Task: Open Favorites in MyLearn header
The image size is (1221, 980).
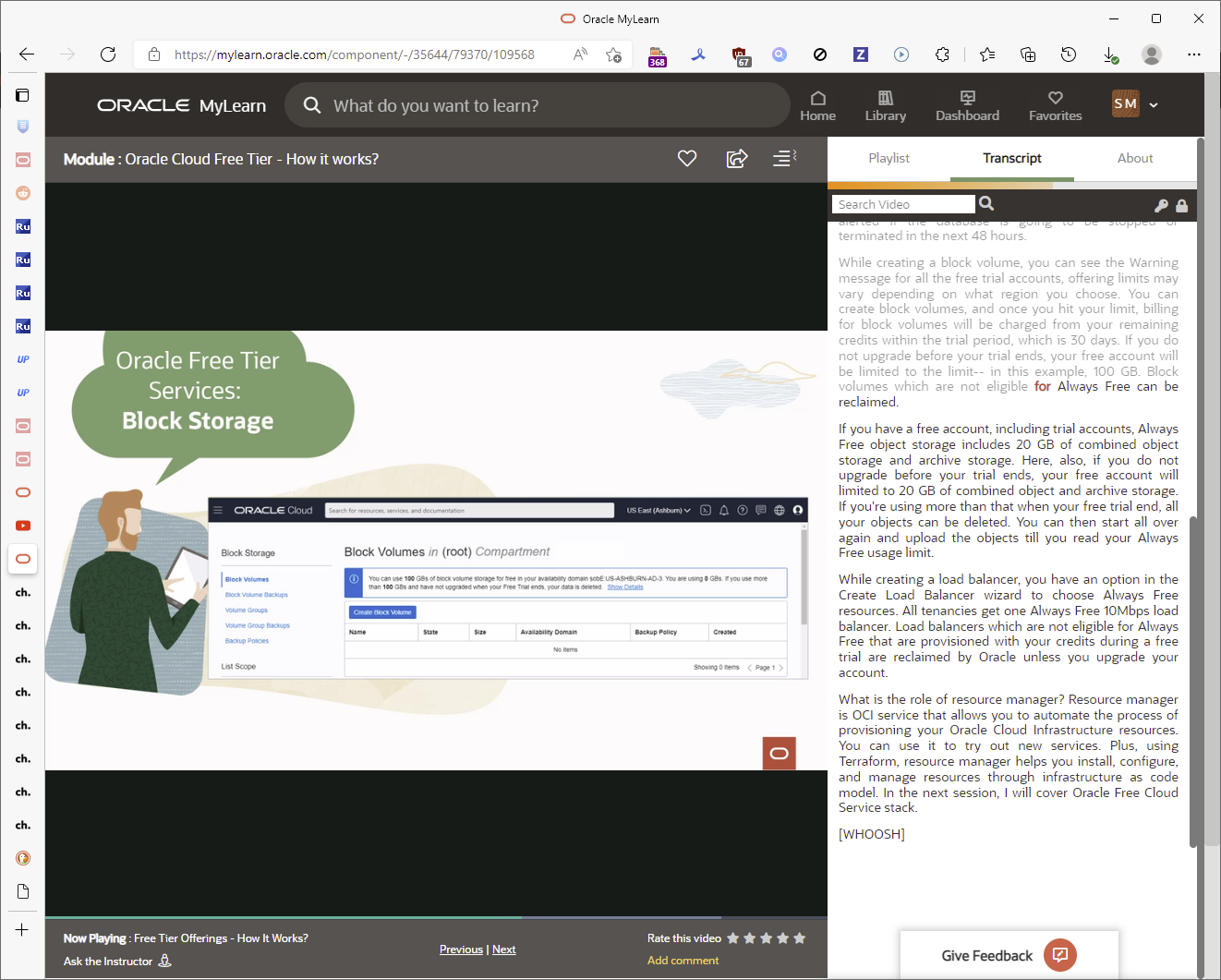Action: pyautogui.click(x=1055, y=106)
